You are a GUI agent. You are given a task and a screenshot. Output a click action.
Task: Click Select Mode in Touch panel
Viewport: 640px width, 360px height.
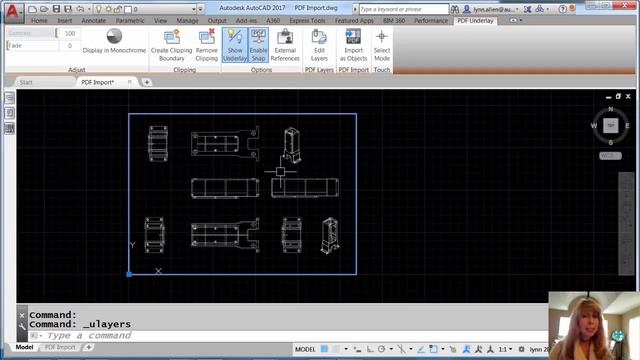(382, 45)
